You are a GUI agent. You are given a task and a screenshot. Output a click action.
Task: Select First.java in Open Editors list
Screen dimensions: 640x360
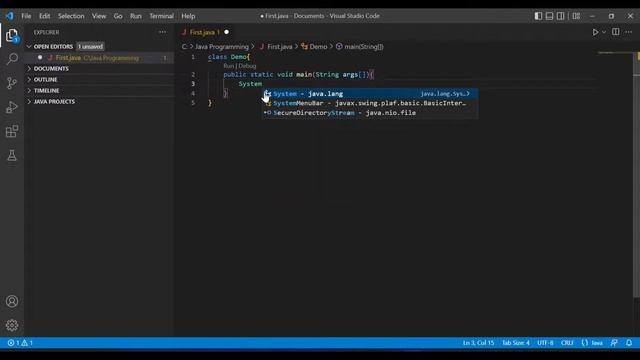tap(99, 58)
